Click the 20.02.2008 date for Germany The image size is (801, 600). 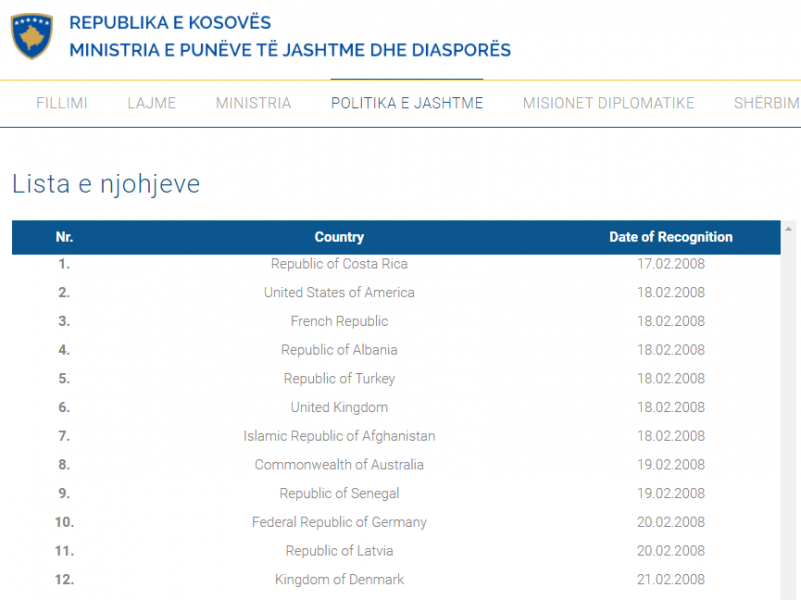671,522
